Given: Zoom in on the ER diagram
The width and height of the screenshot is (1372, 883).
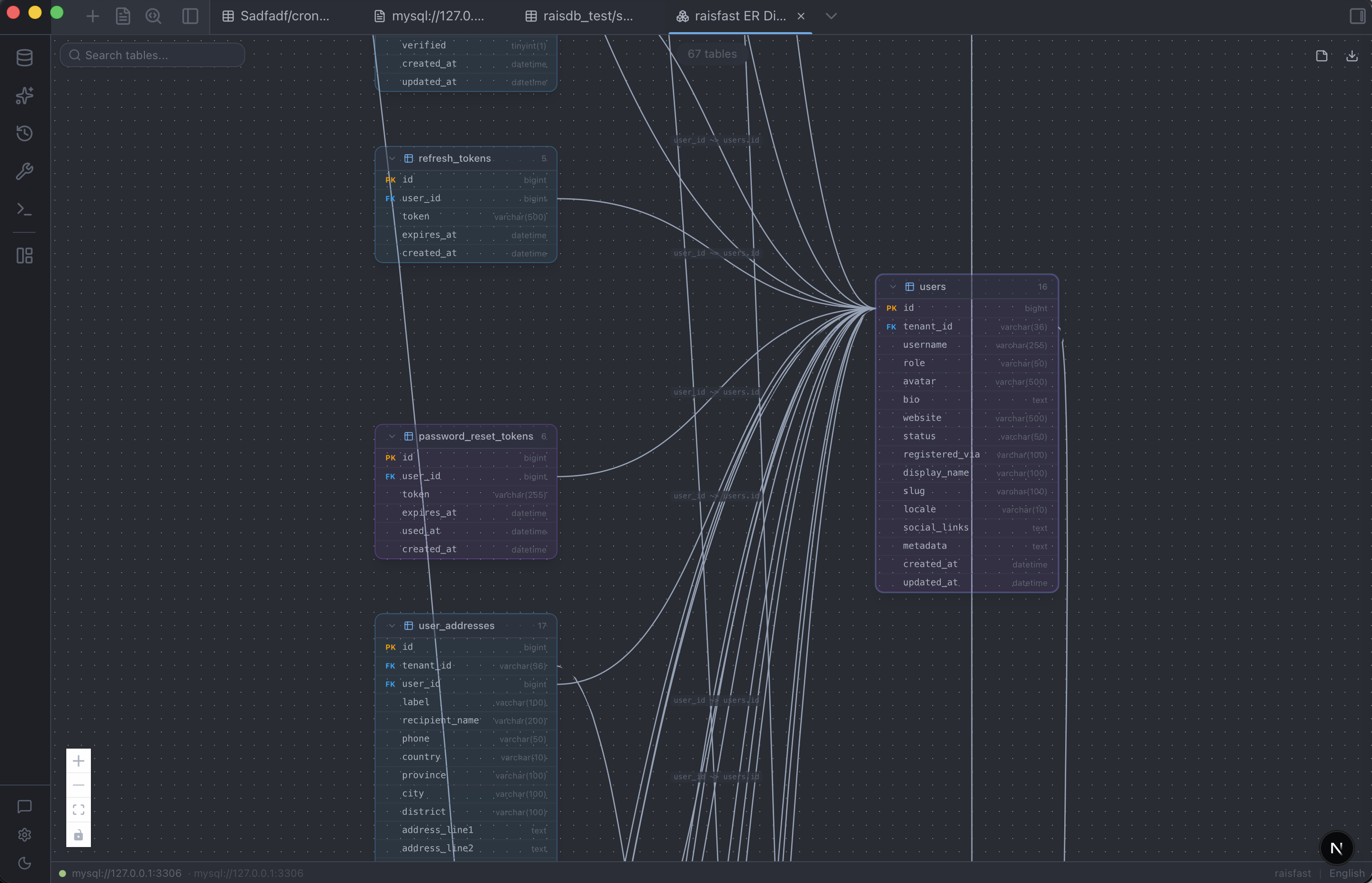Looking at the screenshot, I should 79,761.
